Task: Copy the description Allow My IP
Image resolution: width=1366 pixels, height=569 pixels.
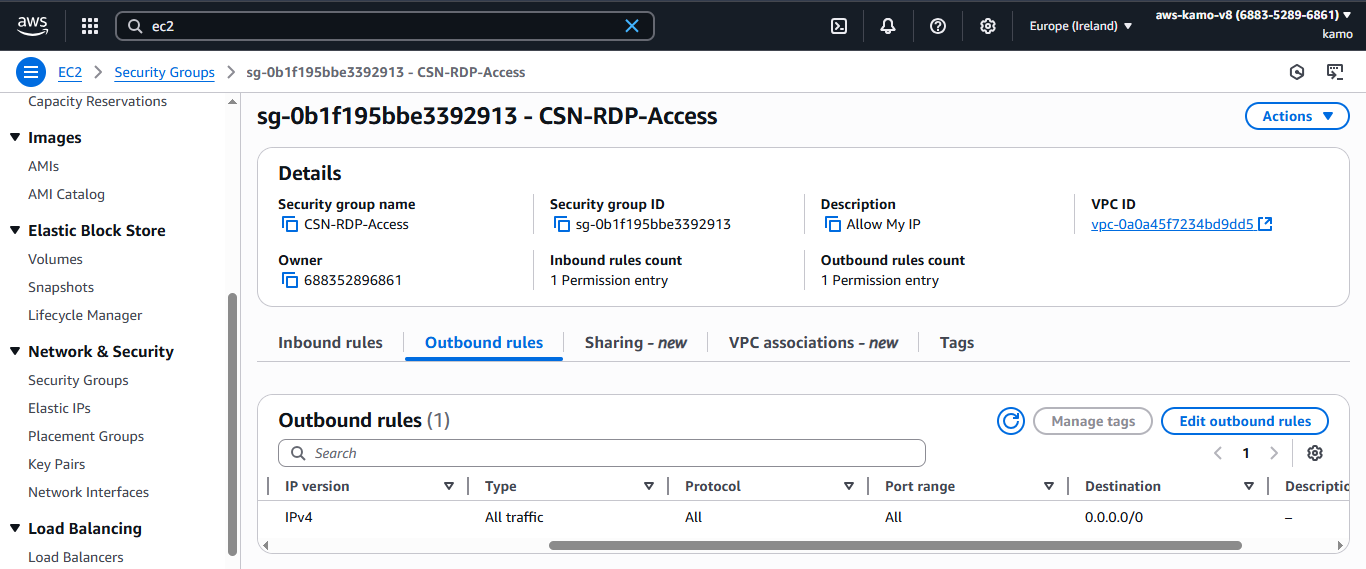Action: tap(833, 224)
